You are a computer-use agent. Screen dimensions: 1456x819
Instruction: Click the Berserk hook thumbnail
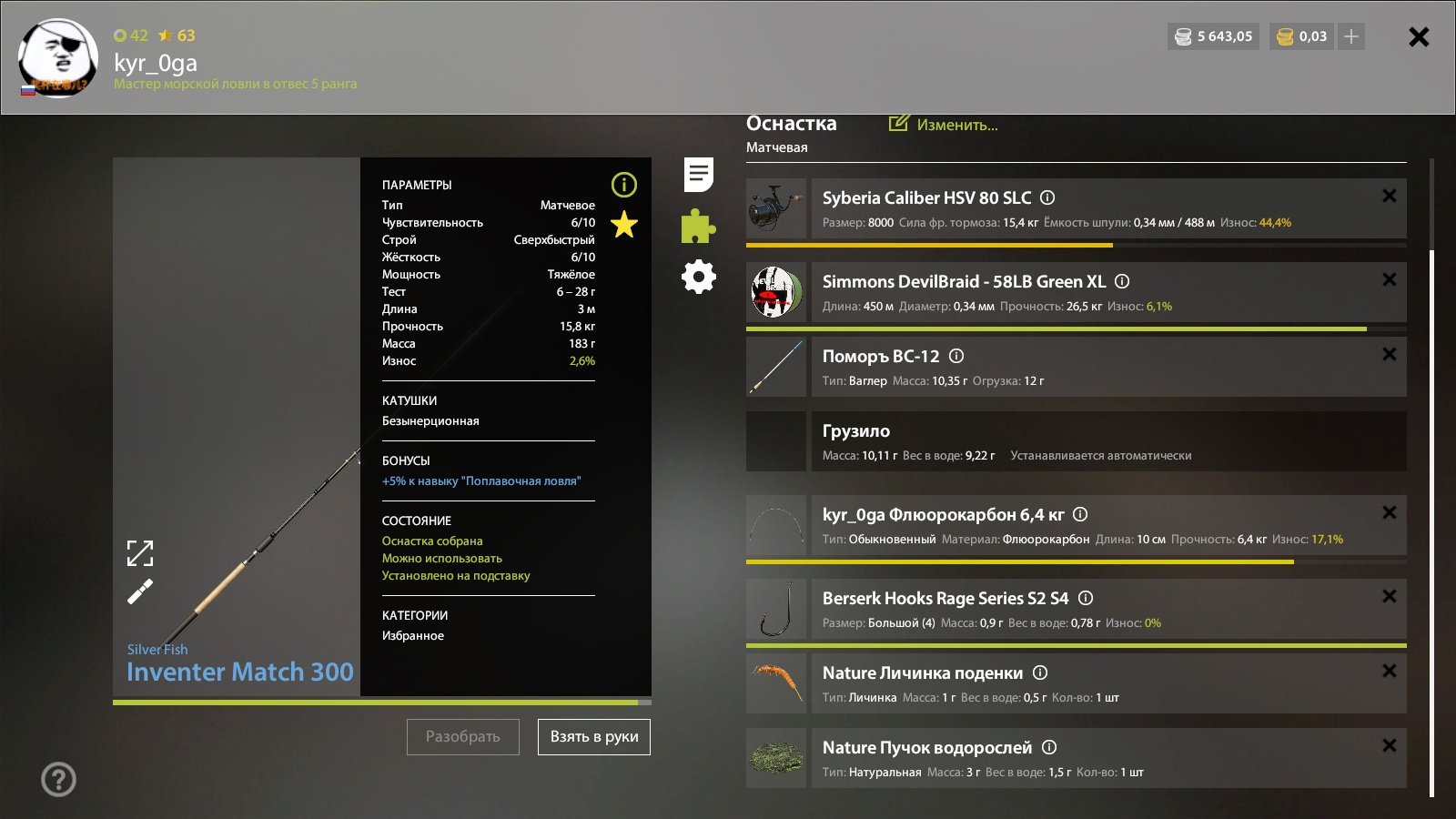point(776,609)
